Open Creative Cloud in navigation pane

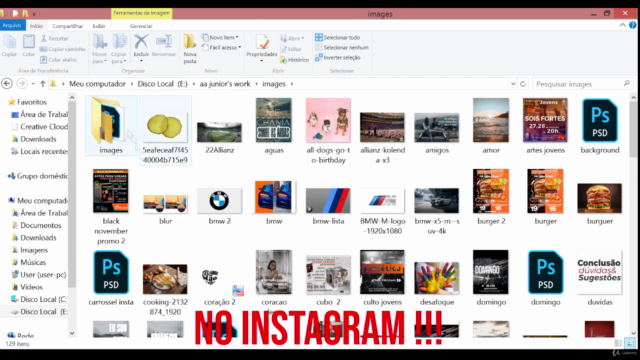[40, 127]
